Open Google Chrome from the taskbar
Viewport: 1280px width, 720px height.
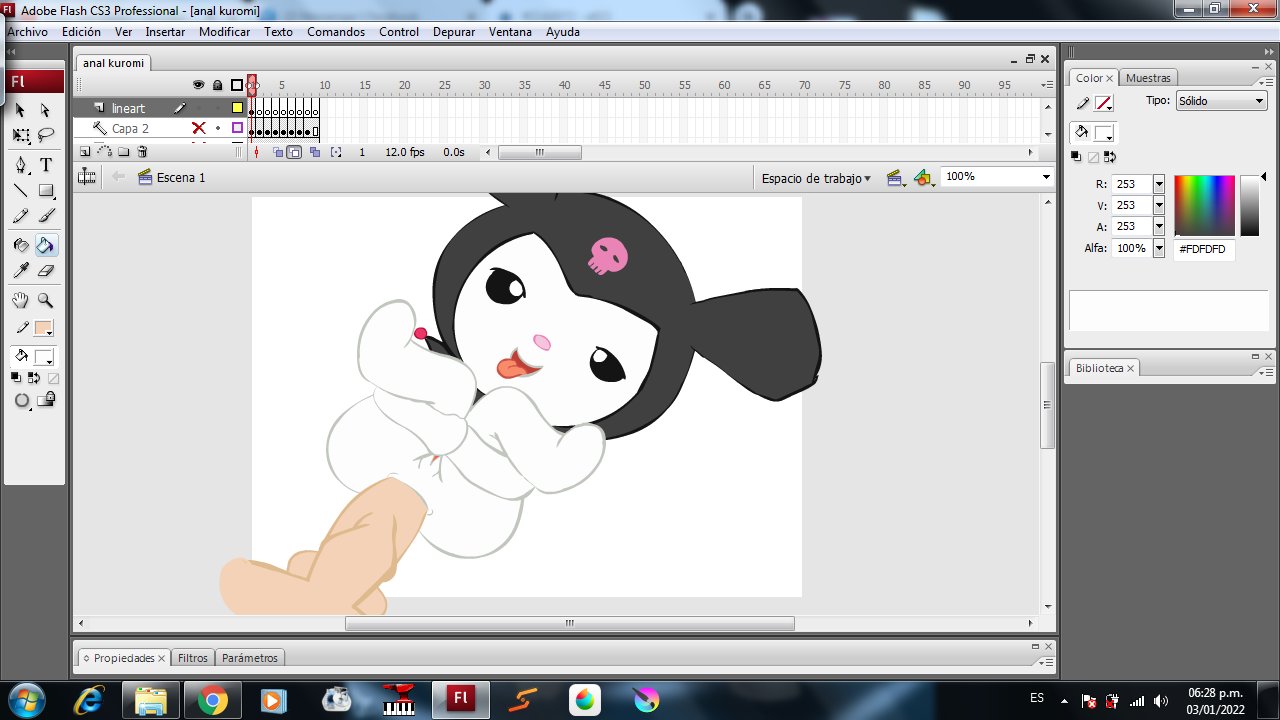[212, 700]
